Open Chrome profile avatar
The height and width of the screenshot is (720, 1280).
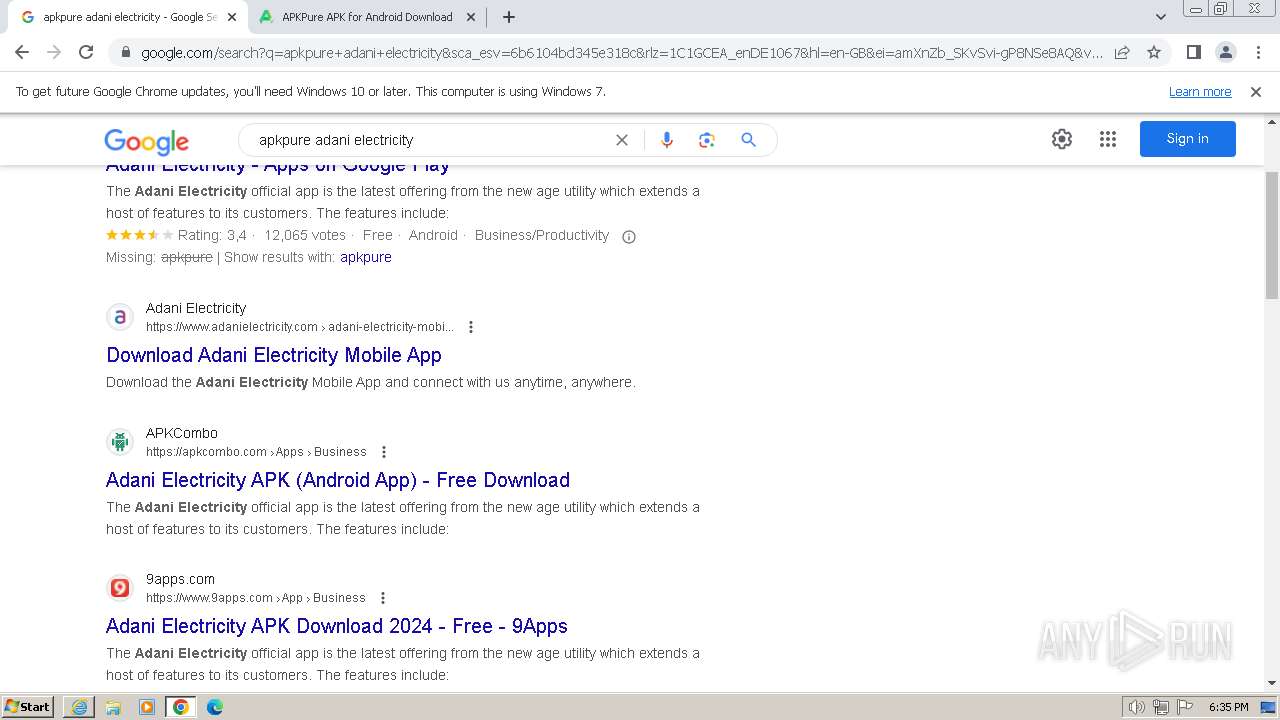click(1226, 52)
